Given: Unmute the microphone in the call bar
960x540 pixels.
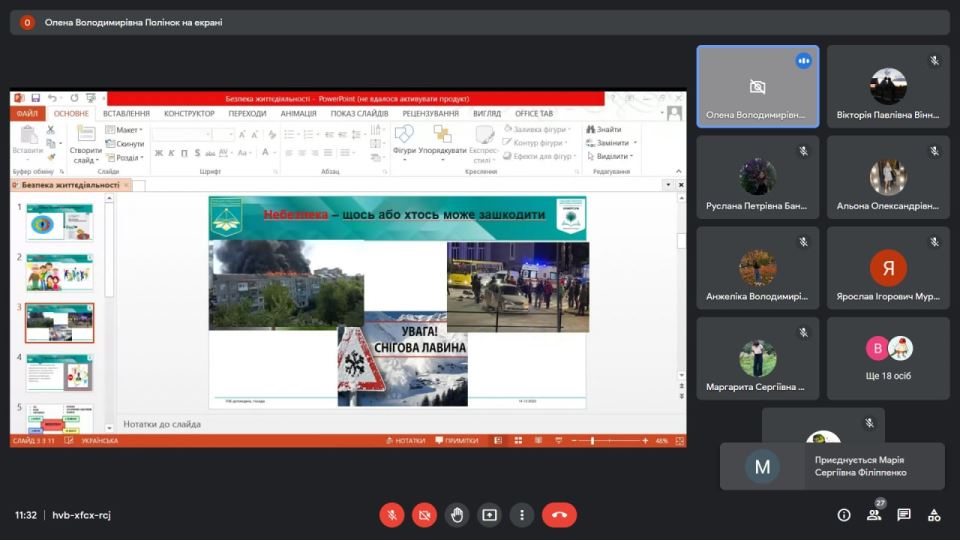Looking at the screenshot, I should coord(391,515).
